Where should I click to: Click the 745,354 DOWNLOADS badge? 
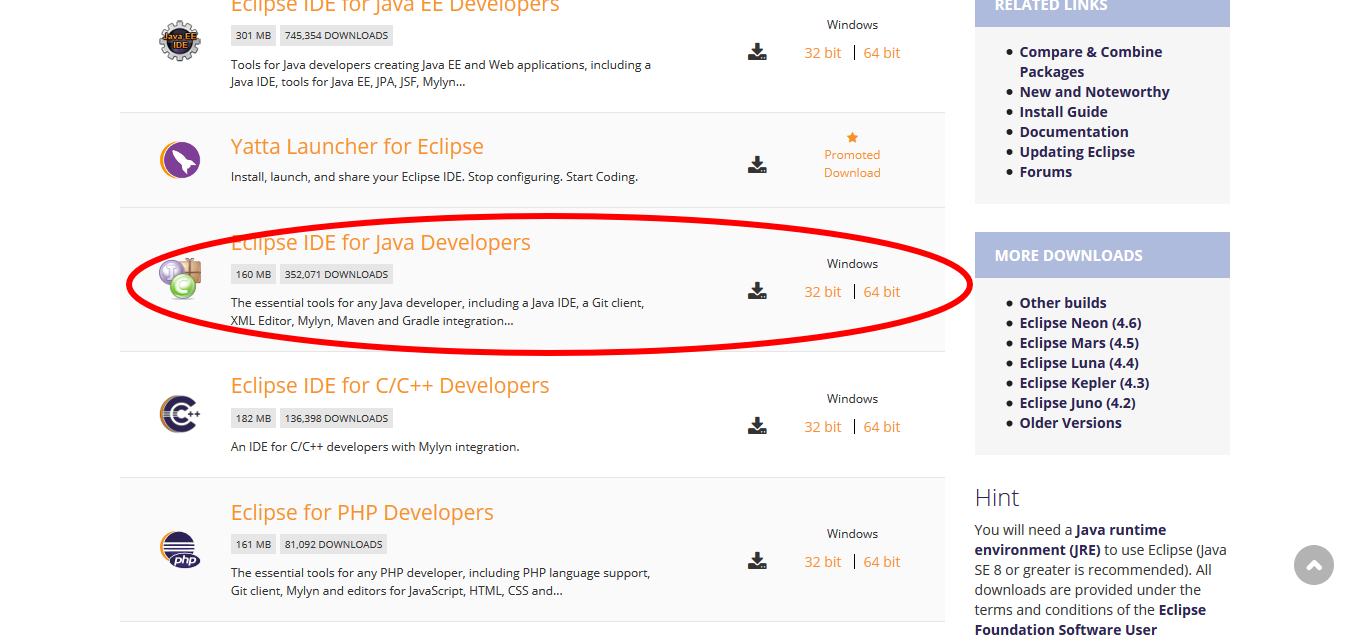336,36
